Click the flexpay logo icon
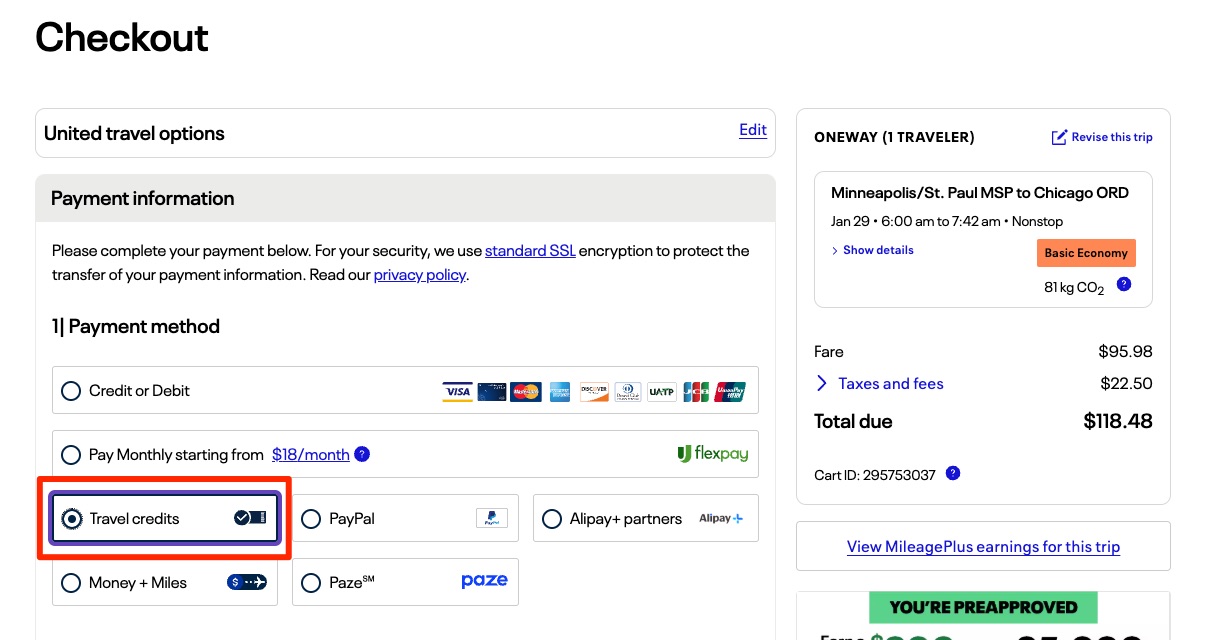This screenshot has height=640, width=1216. [712, 454]
